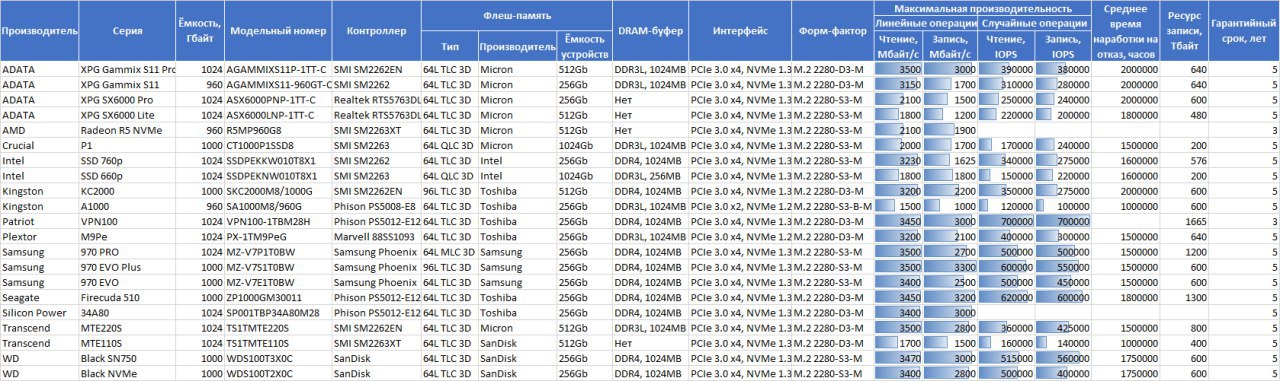1280x381 pixels.
Task: Select model number "VPN100-1TBM28H"
Action: (279, 222)
